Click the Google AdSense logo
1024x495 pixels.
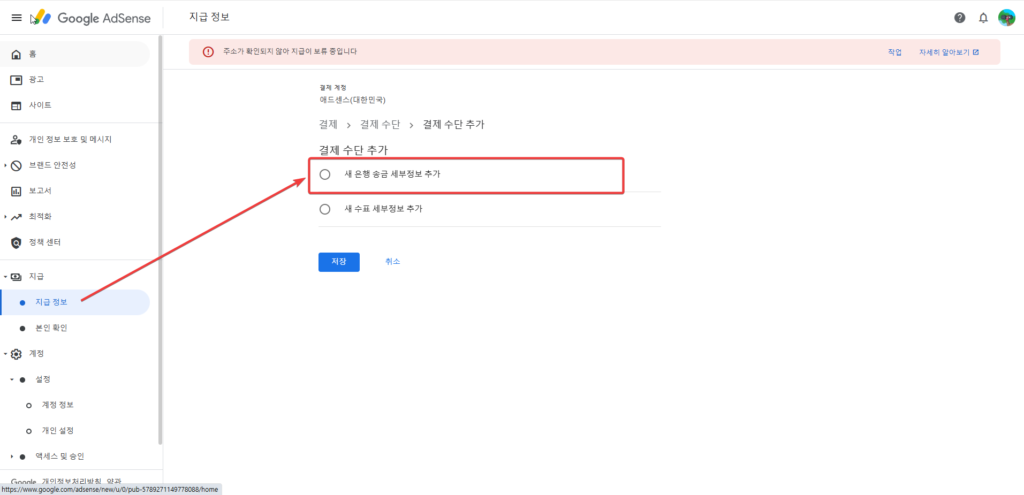pyautogui.click(x=91, y=18)
